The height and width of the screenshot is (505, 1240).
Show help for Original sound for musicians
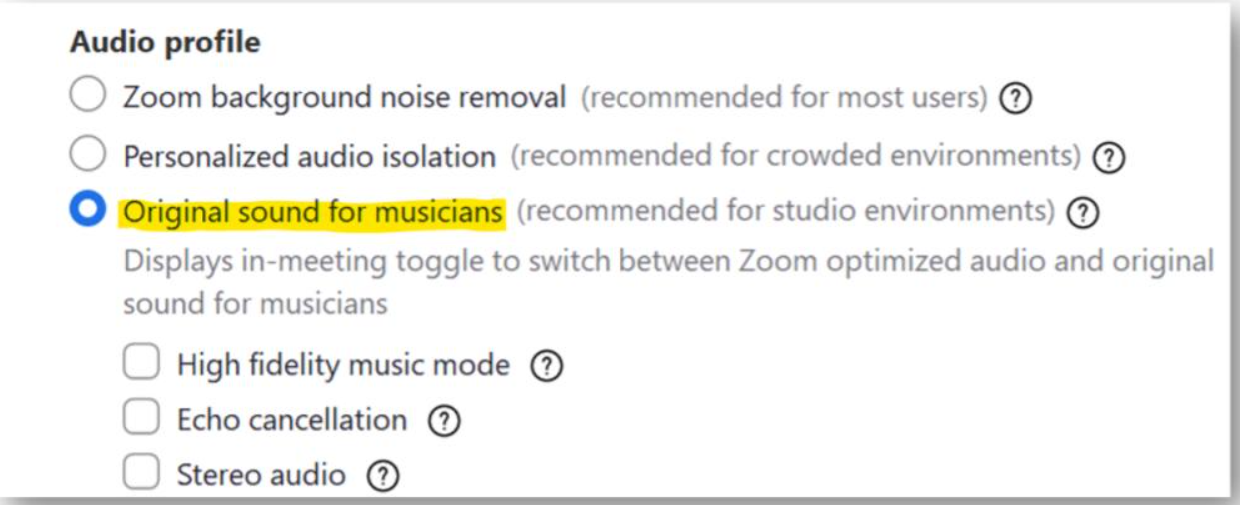point(1083,212)
